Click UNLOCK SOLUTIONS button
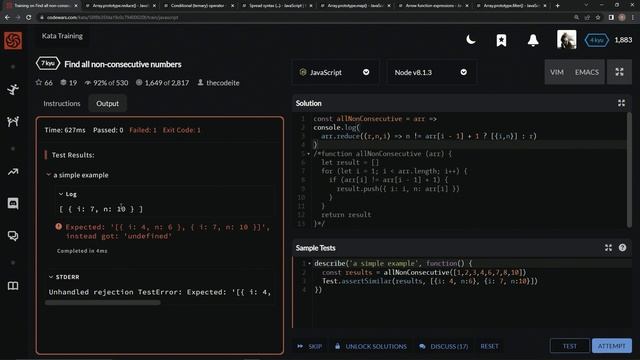This screenshot has height=360, width=640. pyautogui.click(x=371, y=346)
